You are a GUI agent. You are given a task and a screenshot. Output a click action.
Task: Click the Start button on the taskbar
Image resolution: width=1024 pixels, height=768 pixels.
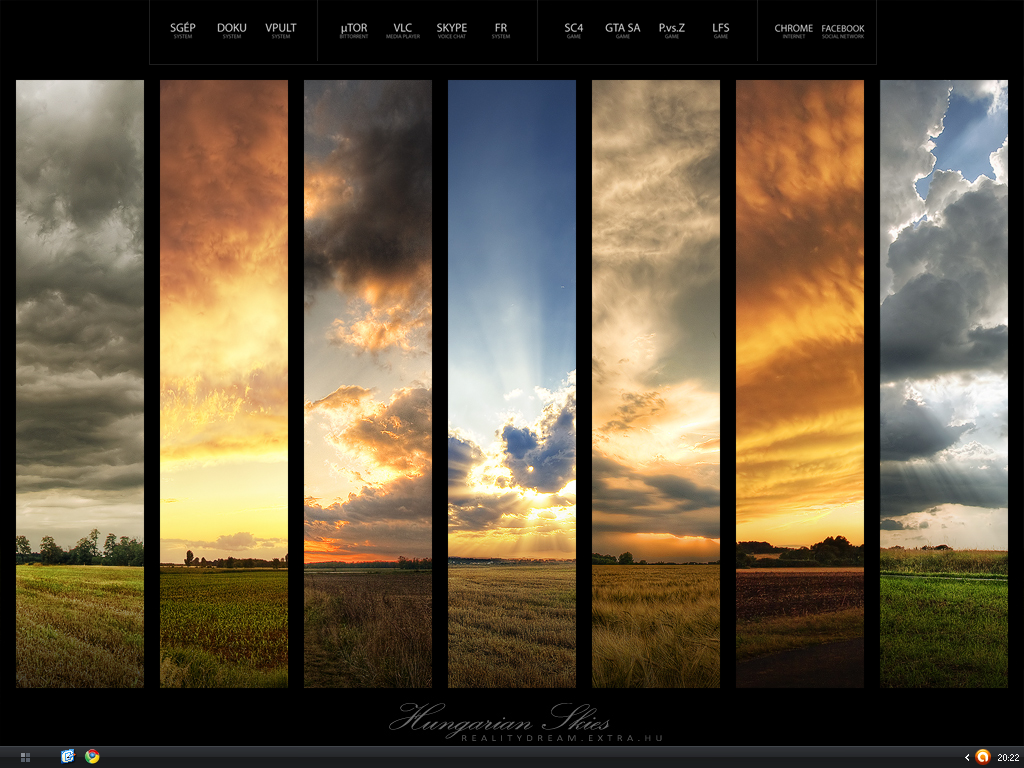[25, 757]
